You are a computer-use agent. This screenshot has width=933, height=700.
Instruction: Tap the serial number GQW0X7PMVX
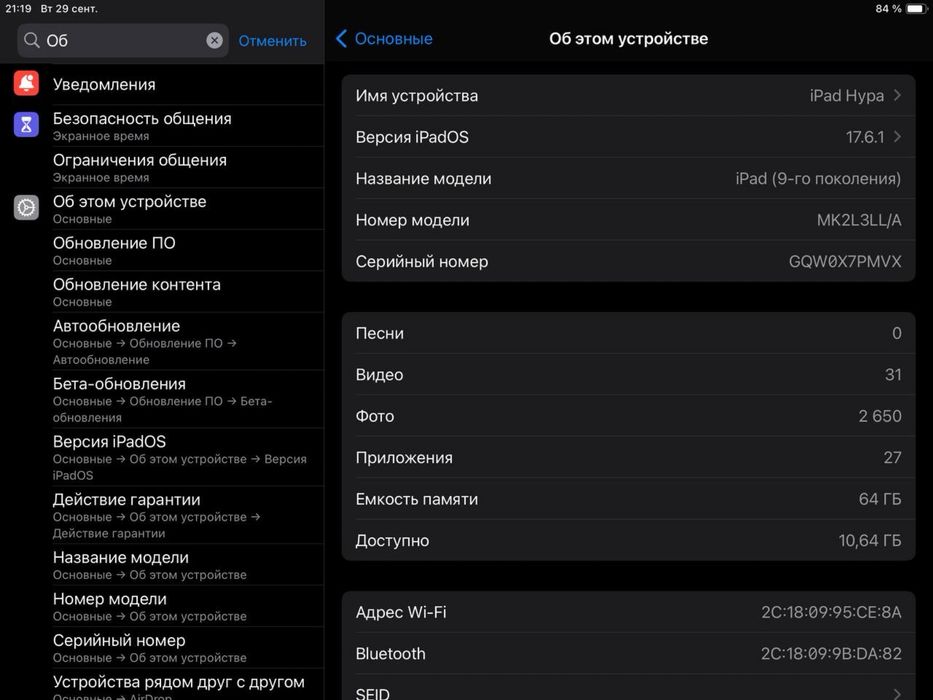[x=845, y=262]
